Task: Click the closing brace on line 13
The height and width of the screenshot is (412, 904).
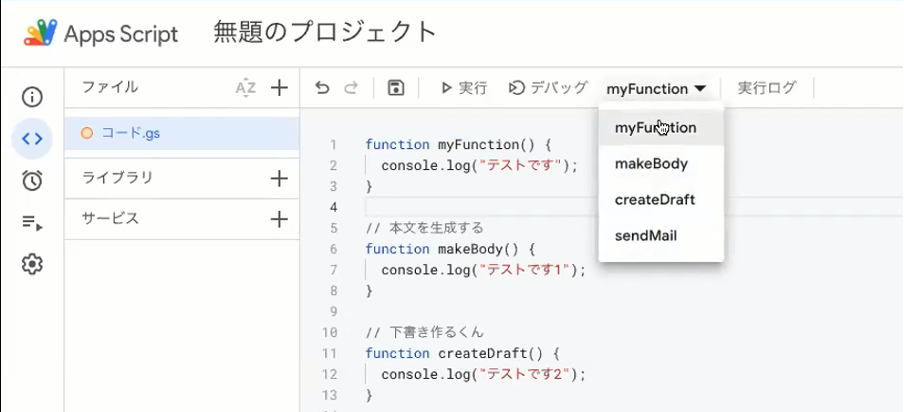Action: 369,395
